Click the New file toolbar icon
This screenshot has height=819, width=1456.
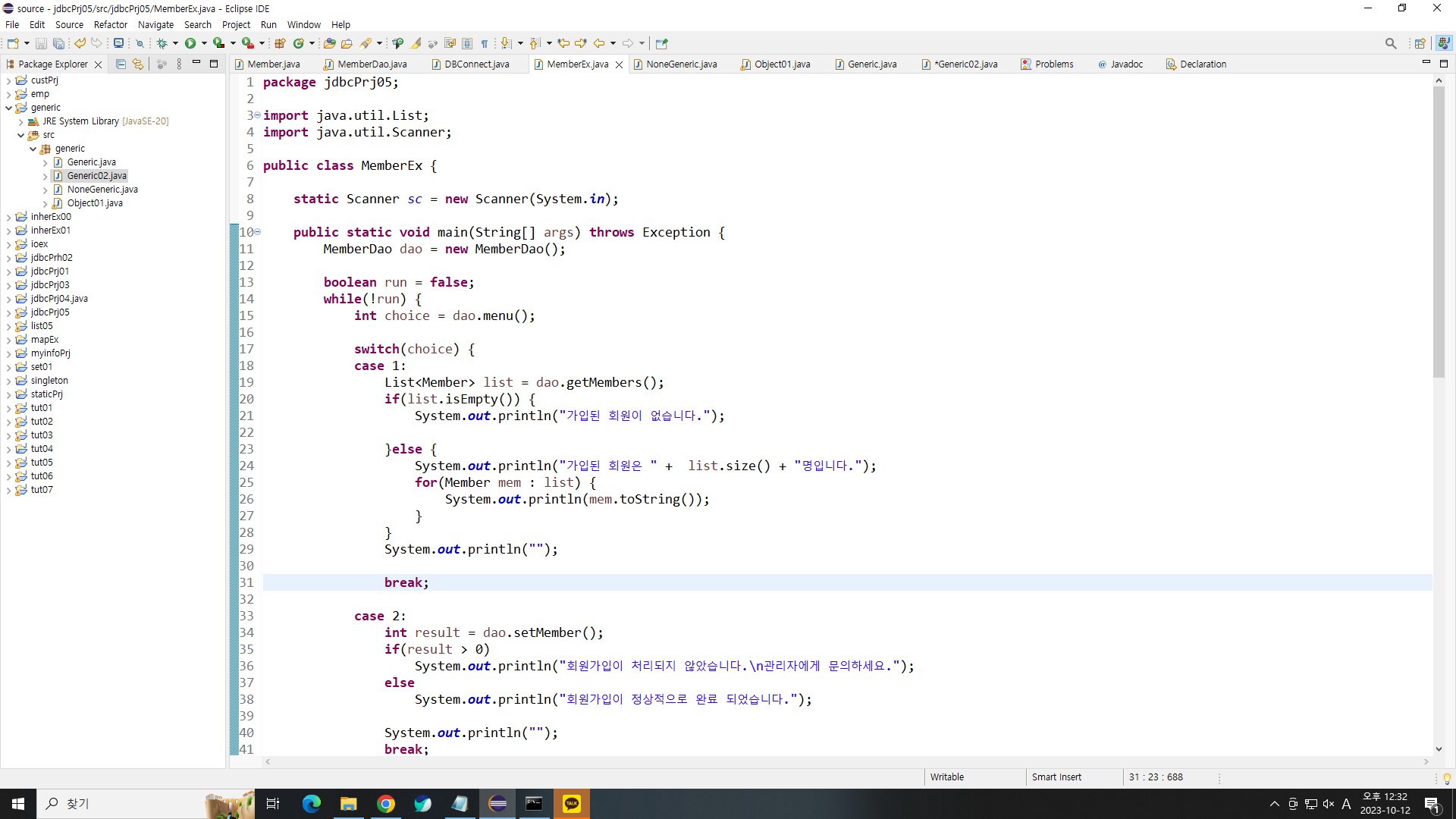pos(13,43)
